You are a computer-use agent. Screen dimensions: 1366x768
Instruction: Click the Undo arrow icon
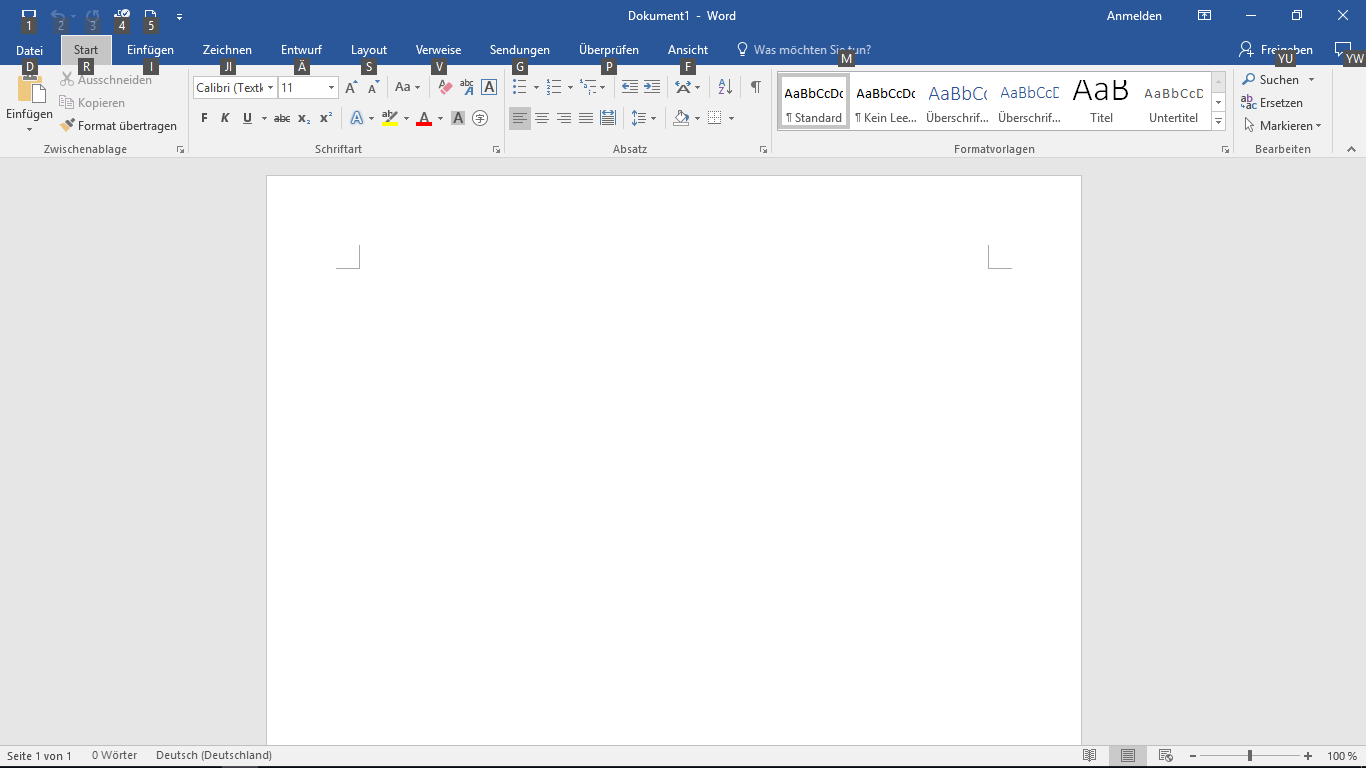tap(57, 16)
